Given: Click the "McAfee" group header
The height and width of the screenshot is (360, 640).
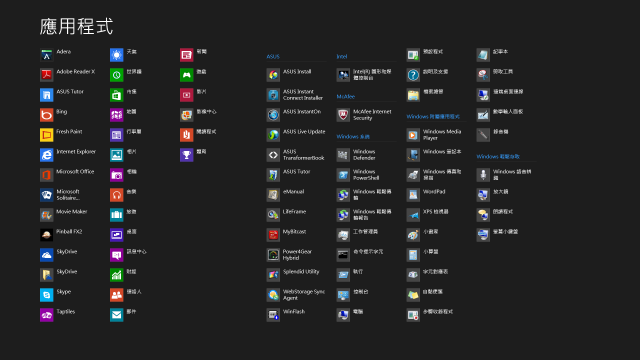Looking at the screenshot, I should [346, 97].
